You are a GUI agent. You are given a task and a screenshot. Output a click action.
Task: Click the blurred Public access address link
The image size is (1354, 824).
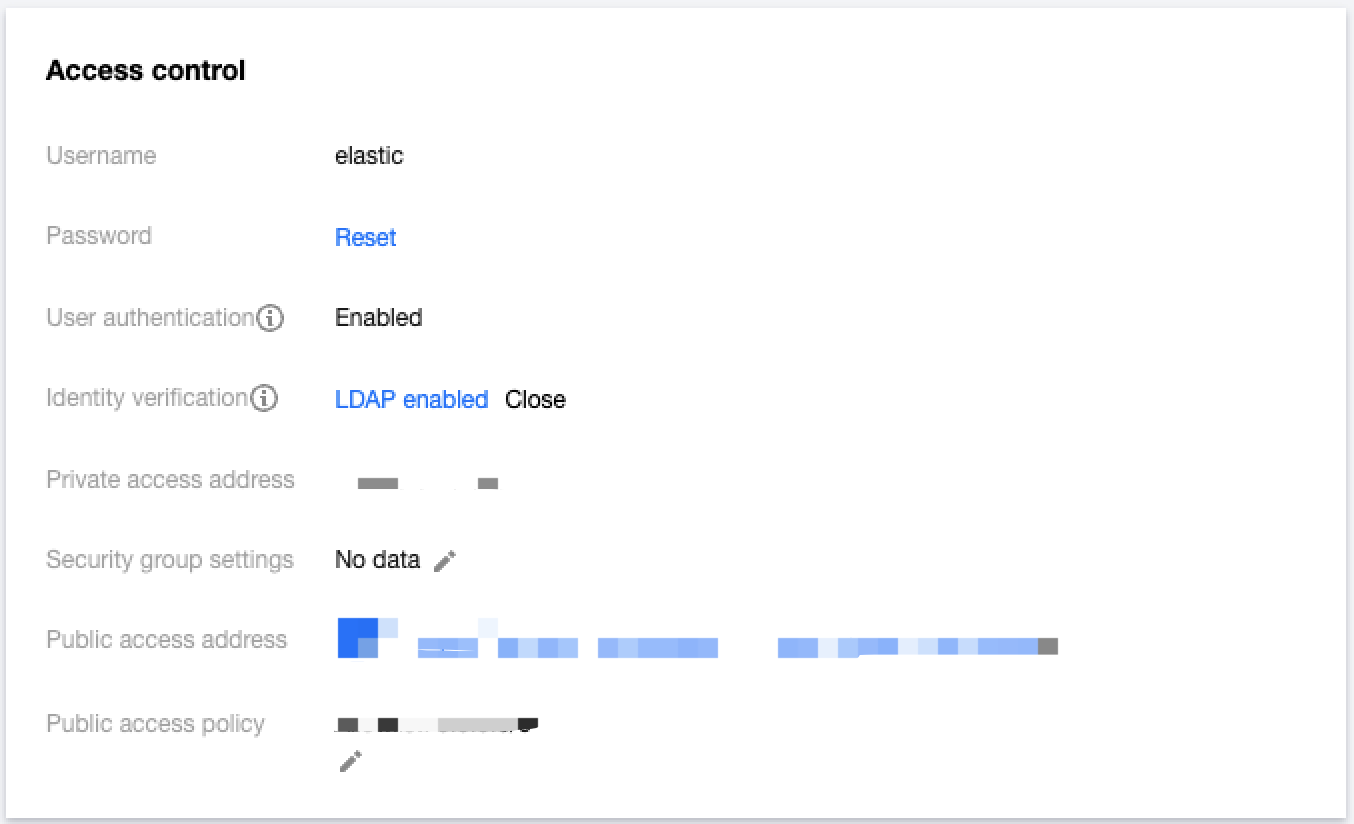697,640
